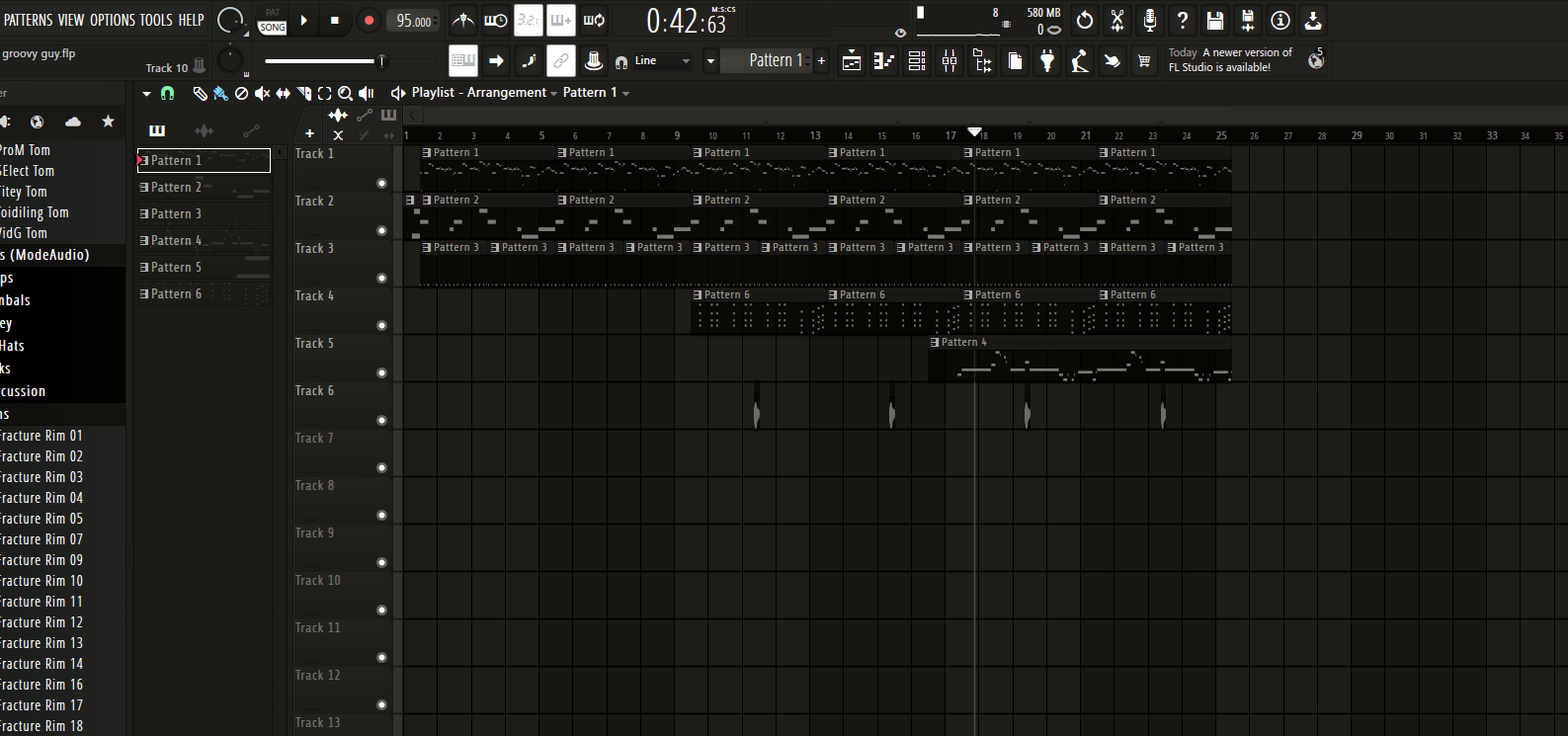Select the Slice tool in playlist toolbar
The image size is (1568, 736).
point(304,93)
